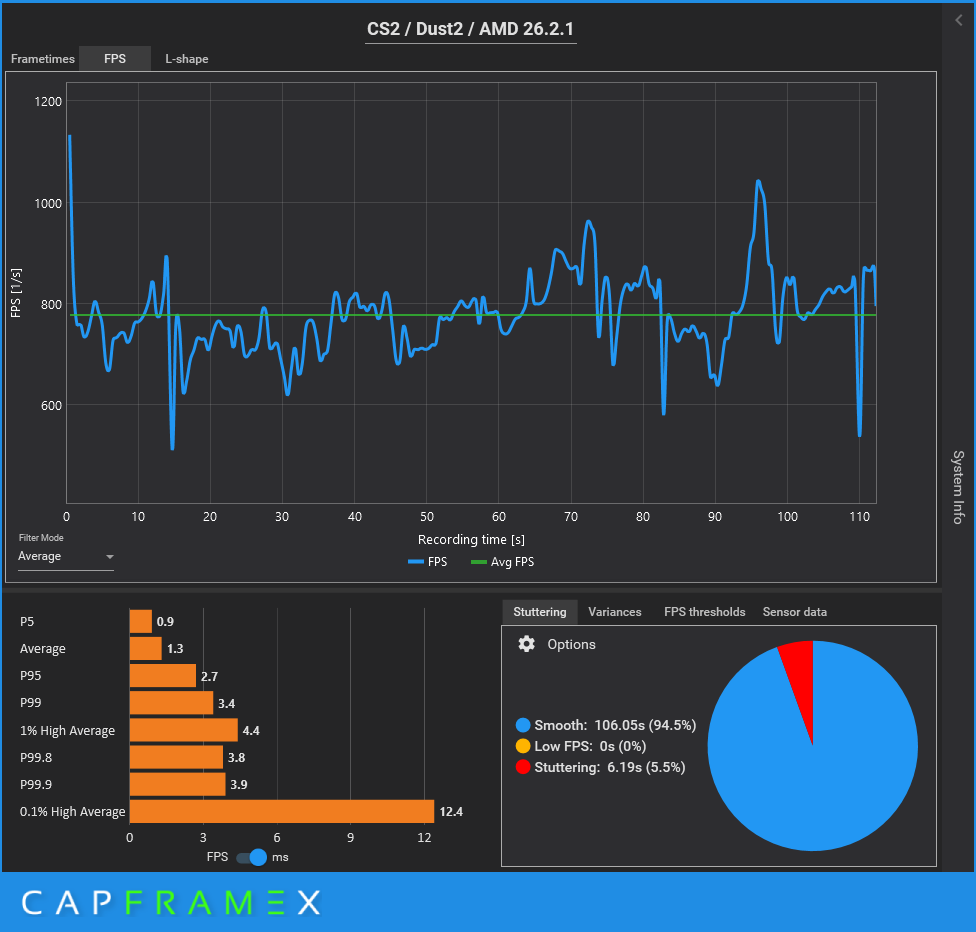Open the Filter Mode dropdown
This screenshot has height=932, width=976.
click(66, 557)
